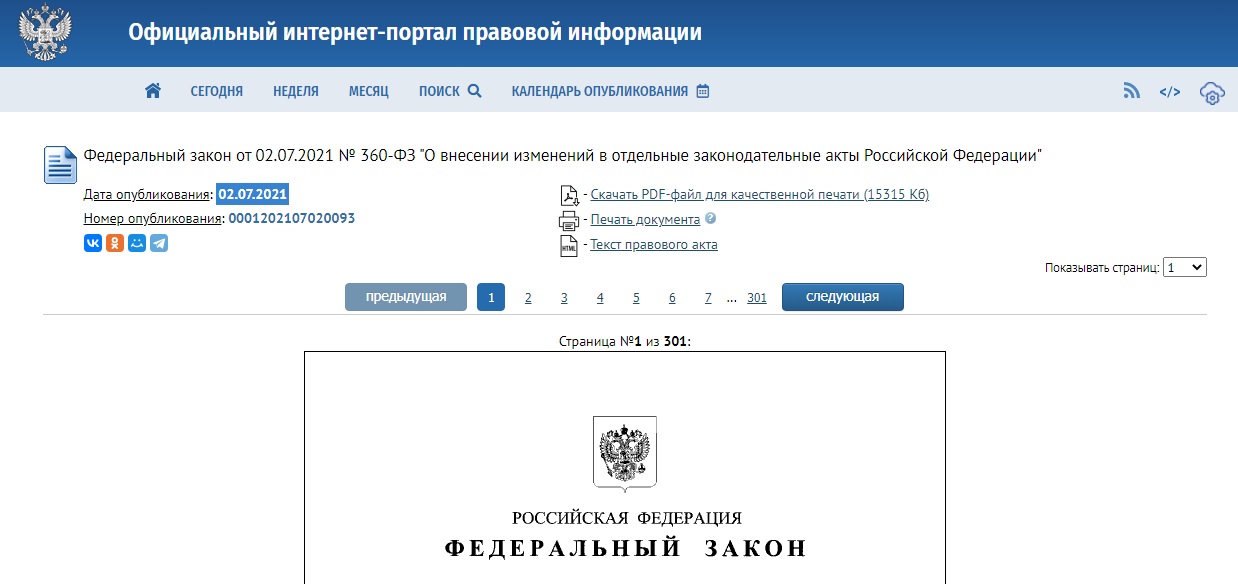
Task: Open the МЕСЯЦ menu item
Action: pyautogui.click(x=369, y=91)
